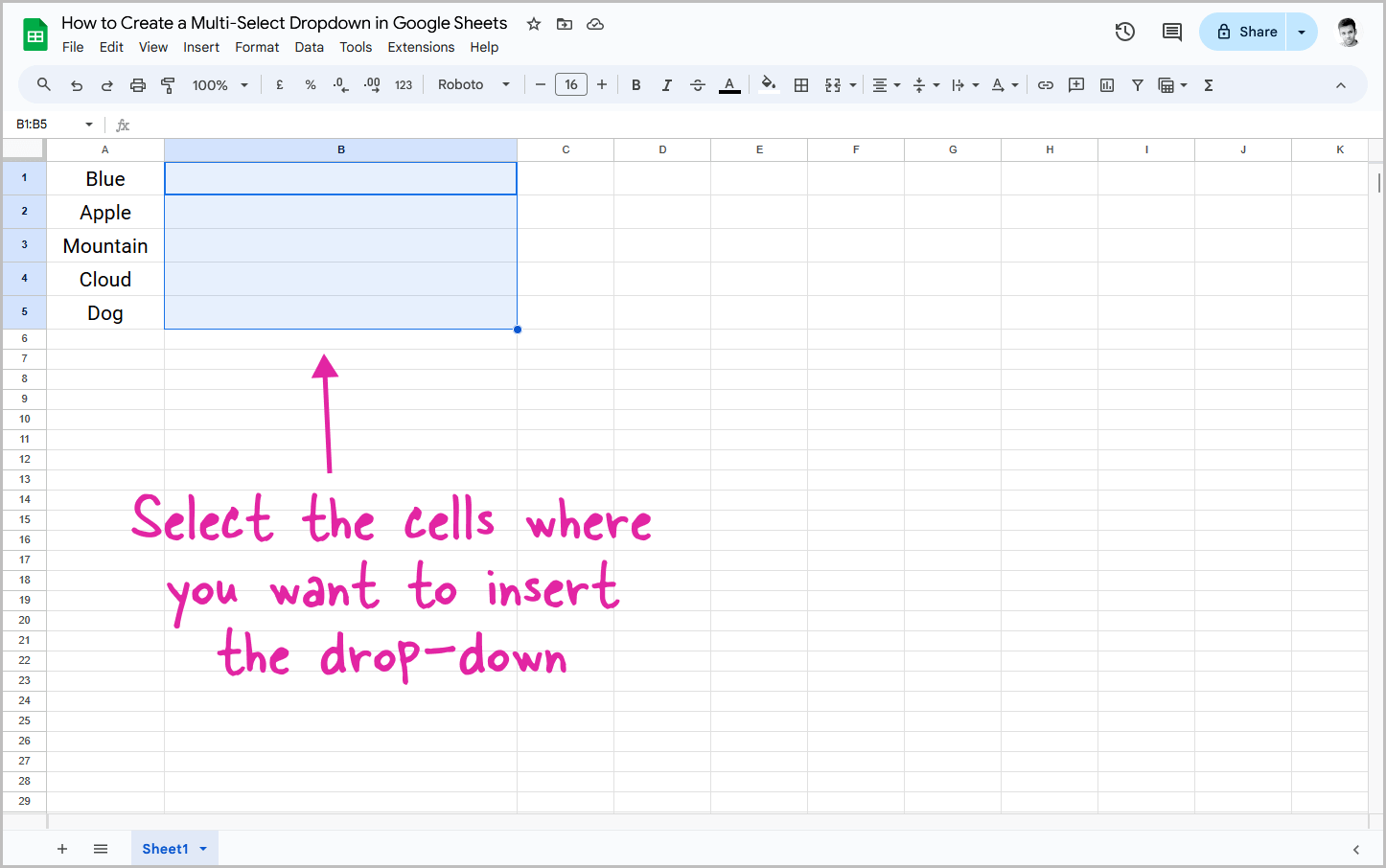The width and height of the screenshot is (1386, 868).
Task: Open the fill color paint bucket
Action: pos(769,85)
